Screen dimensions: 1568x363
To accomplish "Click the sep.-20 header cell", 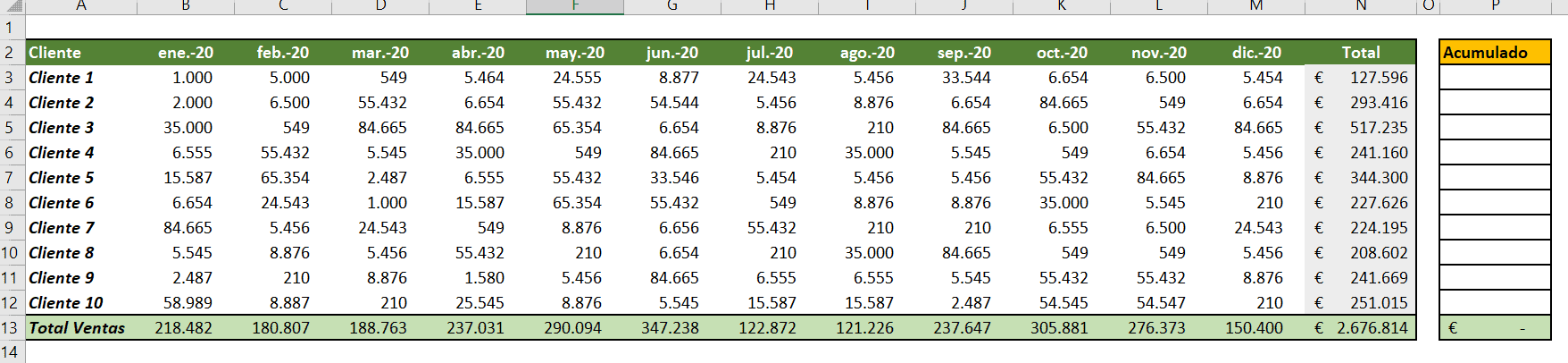I will 964,52.
